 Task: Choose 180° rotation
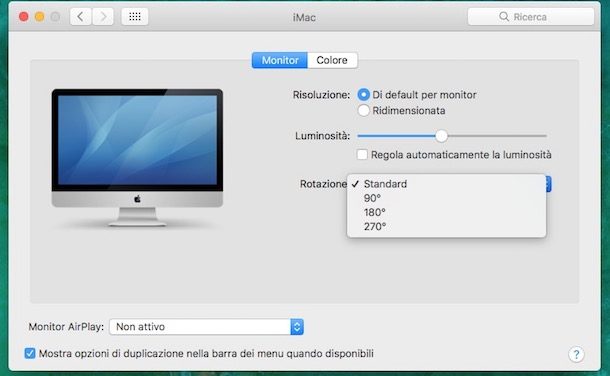(447, 212)
